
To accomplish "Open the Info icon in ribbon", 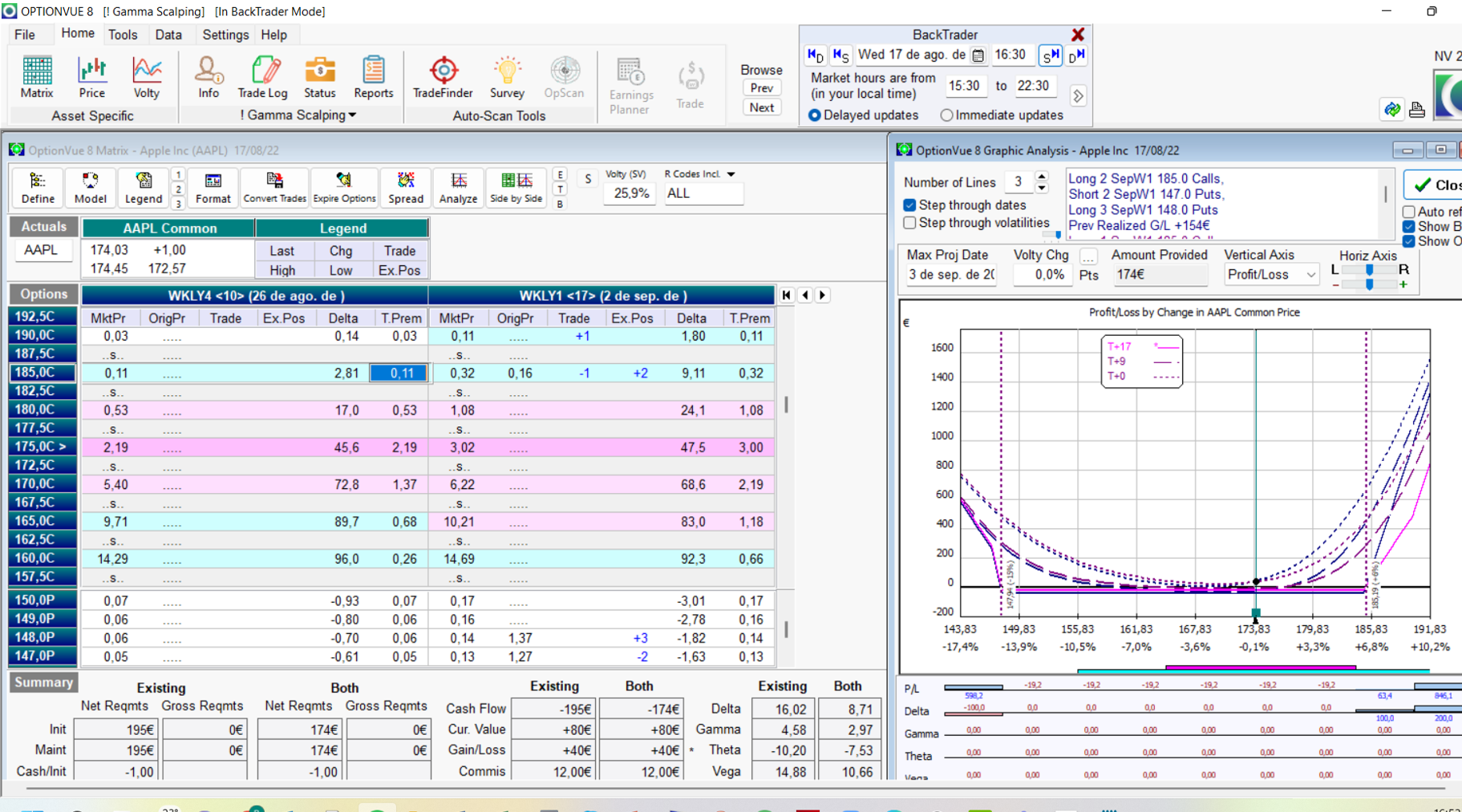I will tap(209, 78).
